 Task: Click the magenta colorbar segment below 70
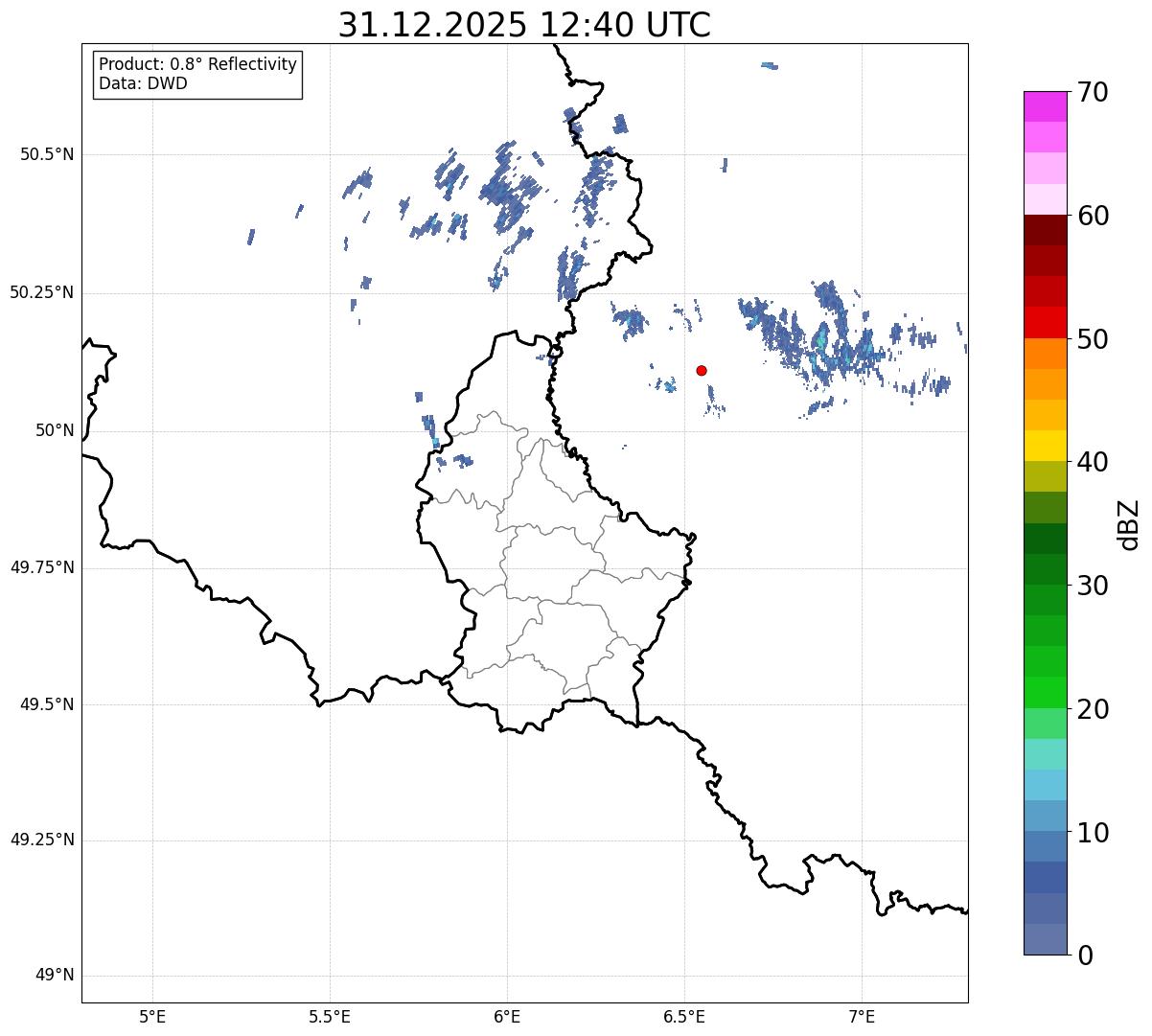click(1045, 106)
